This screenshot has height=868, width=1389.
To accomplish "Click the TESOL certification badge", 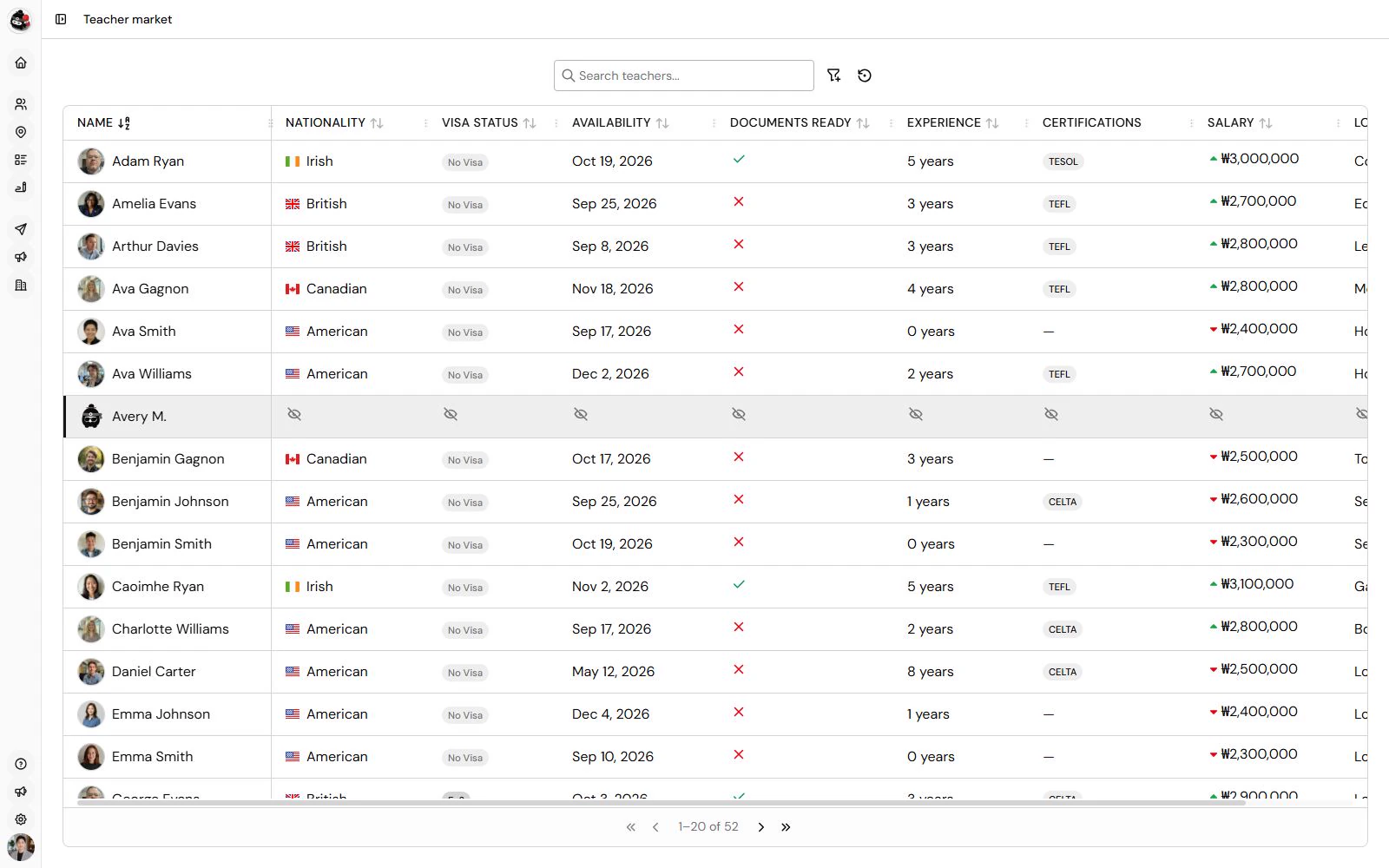I will tap(1063, 161).
